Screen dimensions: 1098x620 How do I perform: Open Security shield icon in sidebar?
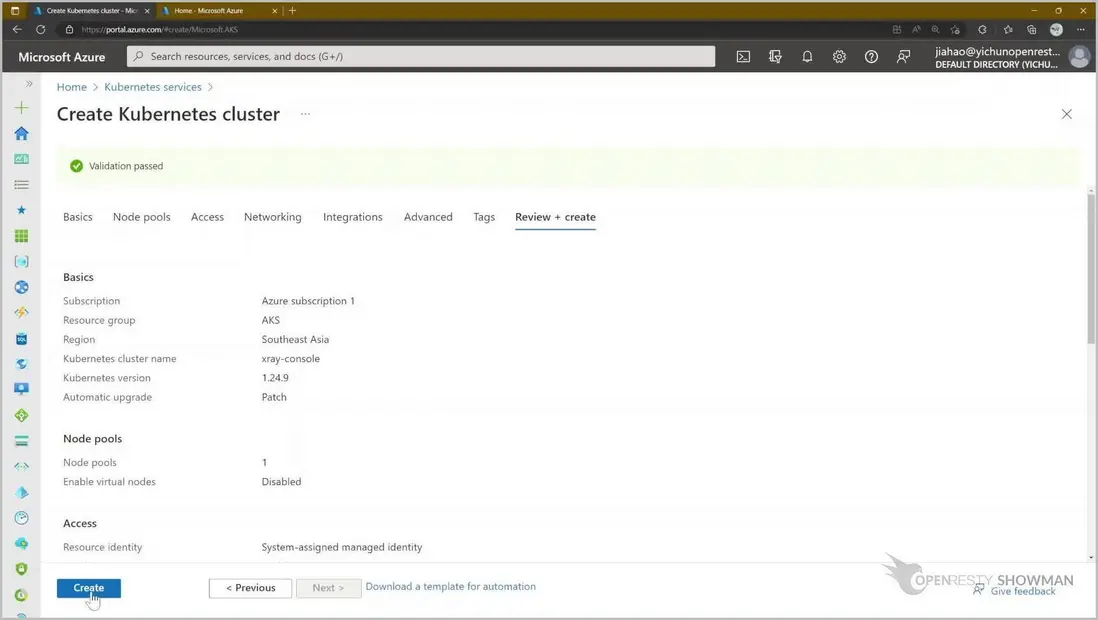point(22,569)
